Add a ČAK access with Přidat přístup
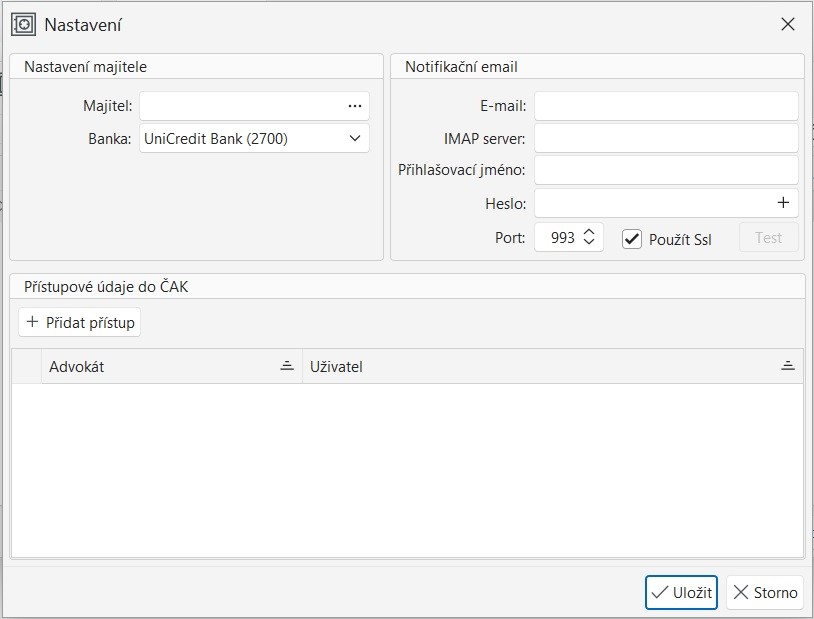 click(x=80, y=322)
